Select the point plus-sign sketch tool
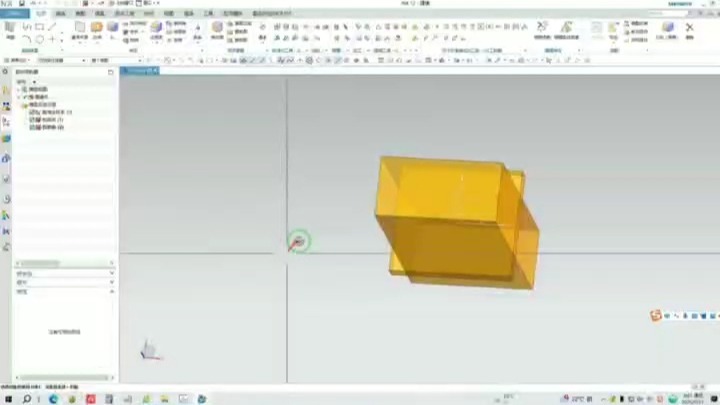 point(52,39)
